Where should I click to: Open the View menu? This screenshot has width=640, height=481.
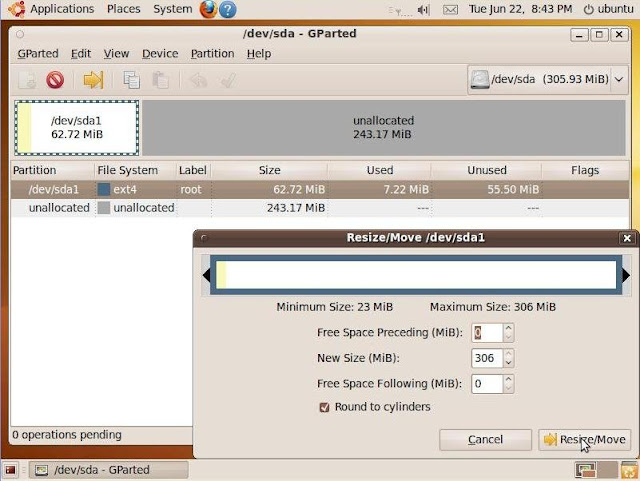[116, 53]
